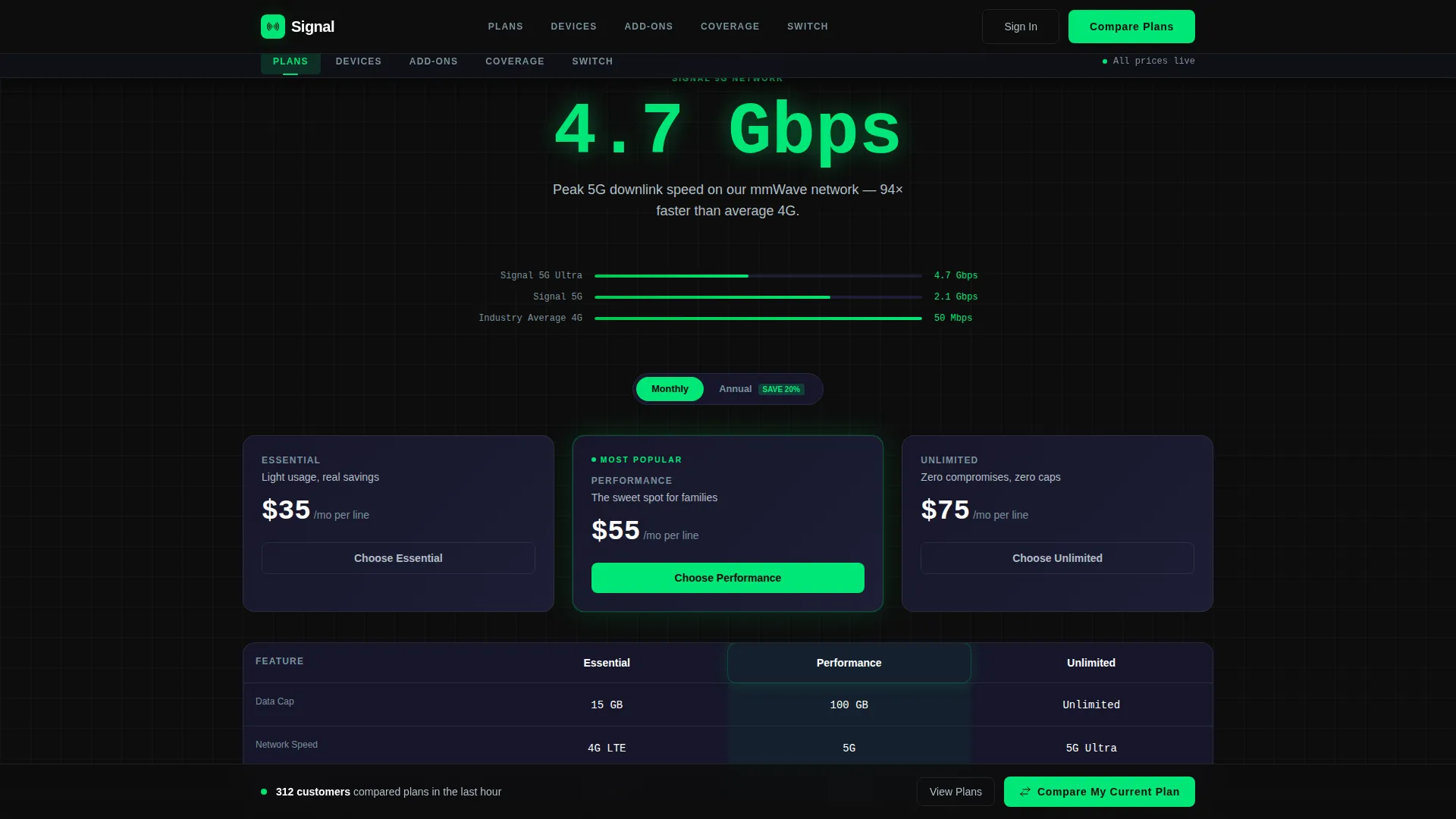The image size is (1456, 819).
Task: Select the DEVICES tab in the sub-navigation
Action: 359,61
